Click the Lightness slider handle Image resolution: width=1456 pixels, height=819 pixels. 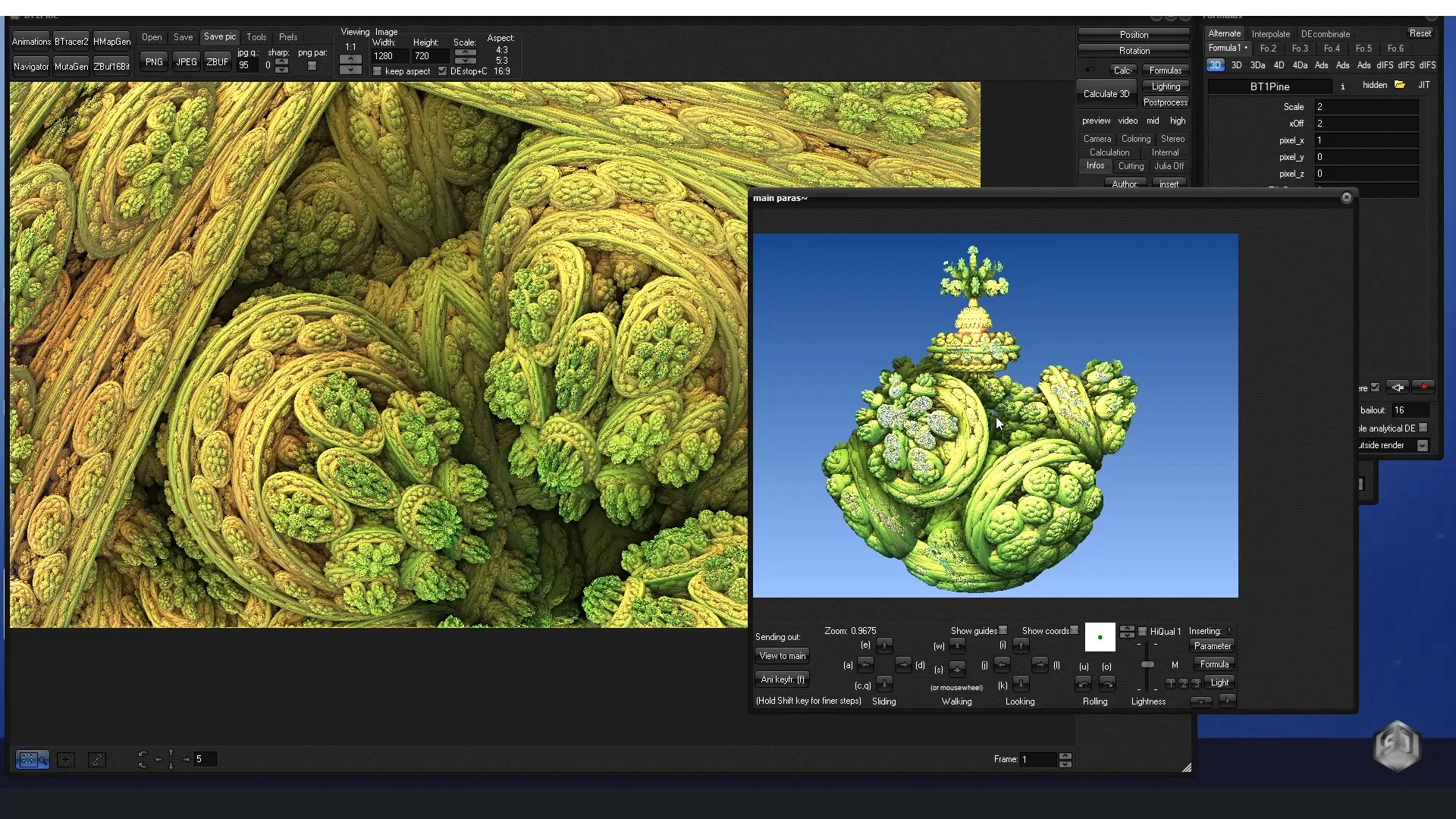(x=1147, y=664)
